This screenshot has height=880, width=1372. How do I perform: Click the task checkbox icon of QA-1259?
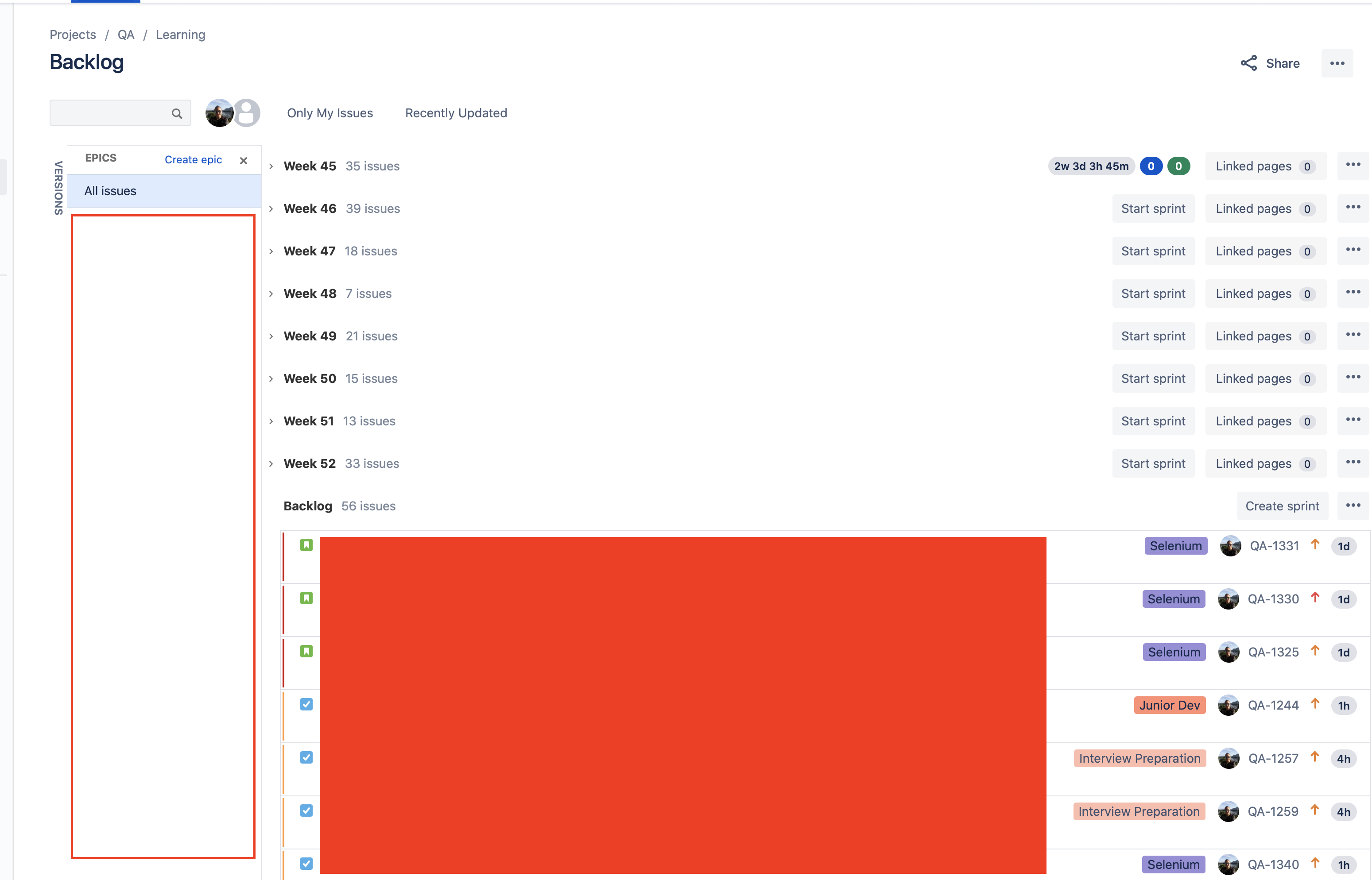coord(306,811)
